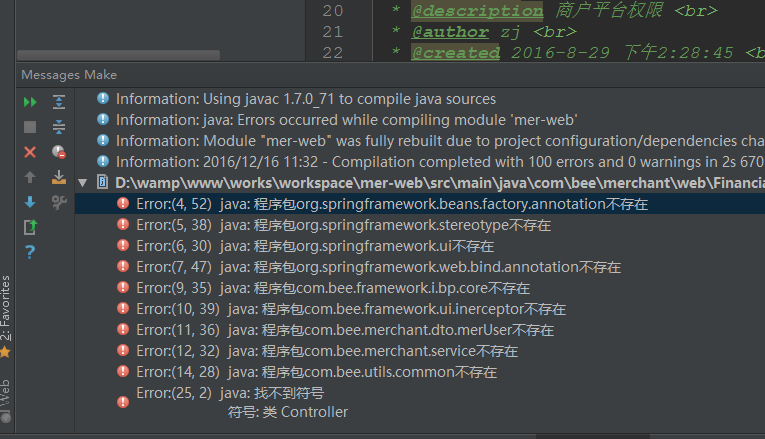This screenshot has width=765, height=439.
Task: Collapse the D:\wamp\www file node arrow
Action: coord(82,183)
